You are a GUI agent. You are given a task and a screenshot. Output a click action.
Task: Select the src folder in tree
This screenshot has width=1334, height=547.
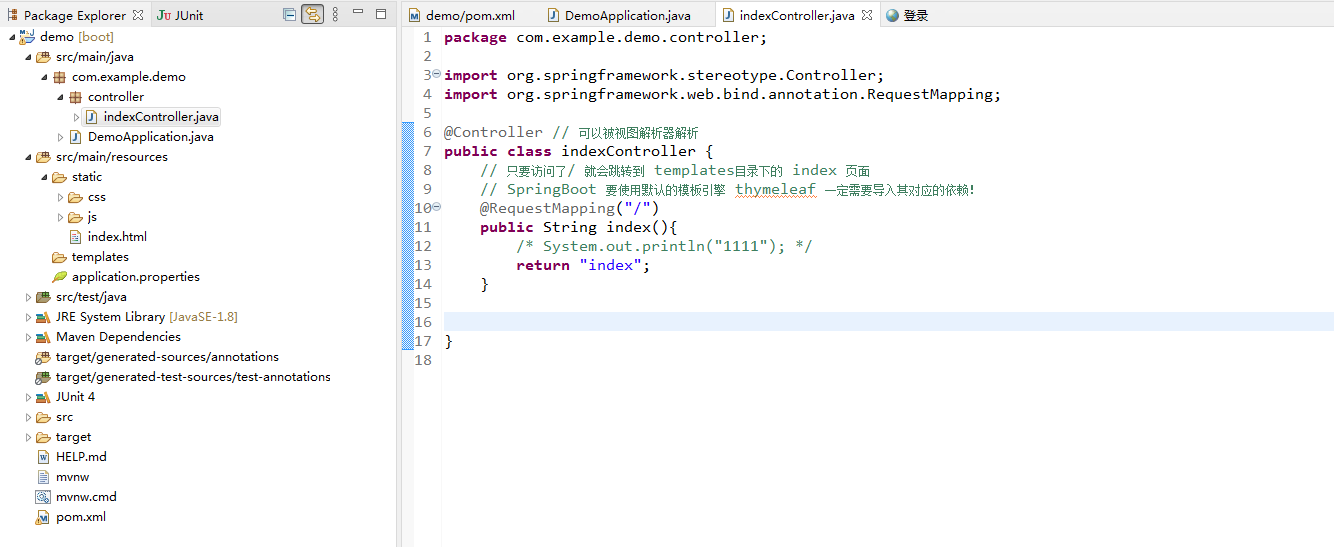pos(64,417)
